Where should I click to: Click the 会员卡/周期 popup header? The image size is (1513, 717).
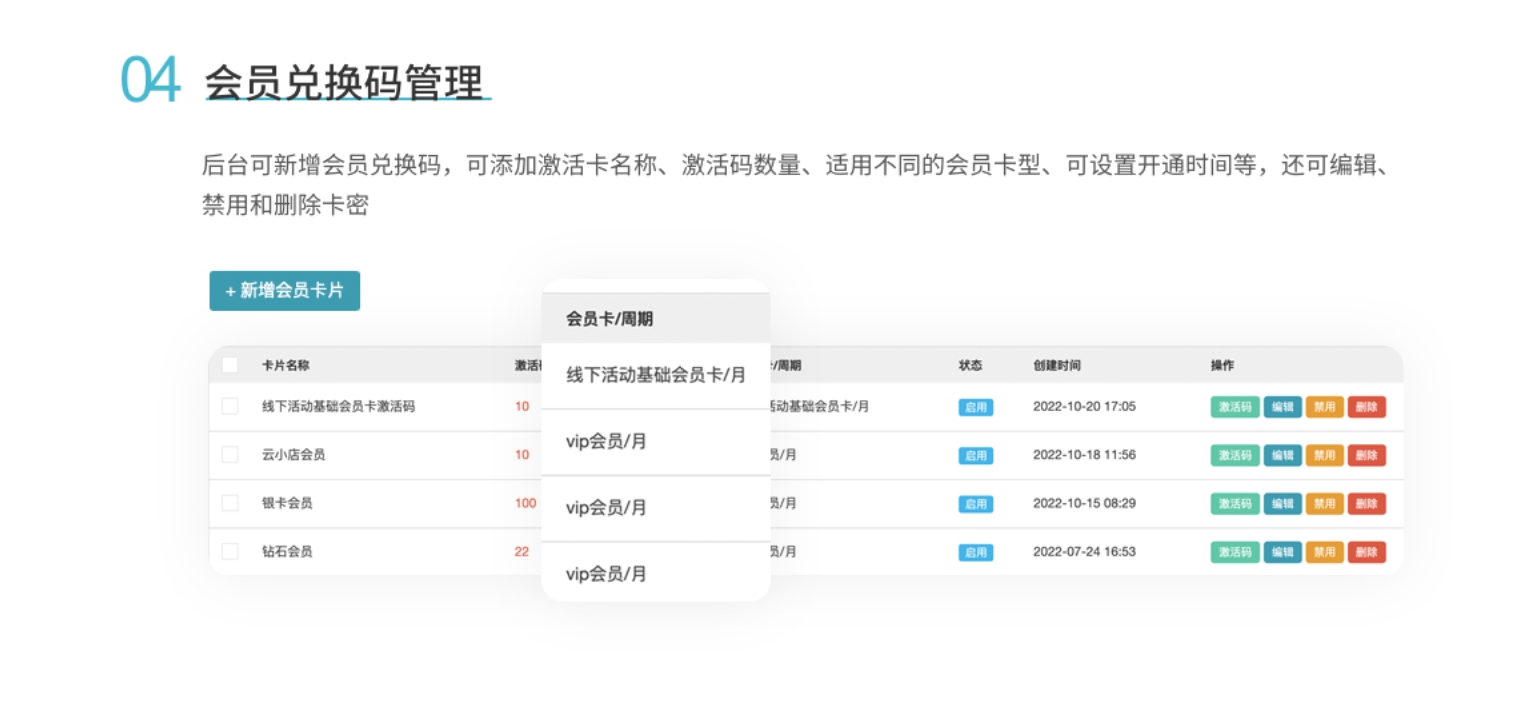(610, 319)
